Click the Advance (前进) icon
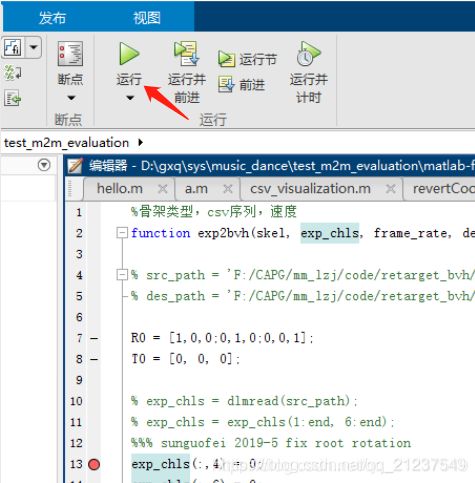This screenshot has width=475, height=483. tap(226, 84)
